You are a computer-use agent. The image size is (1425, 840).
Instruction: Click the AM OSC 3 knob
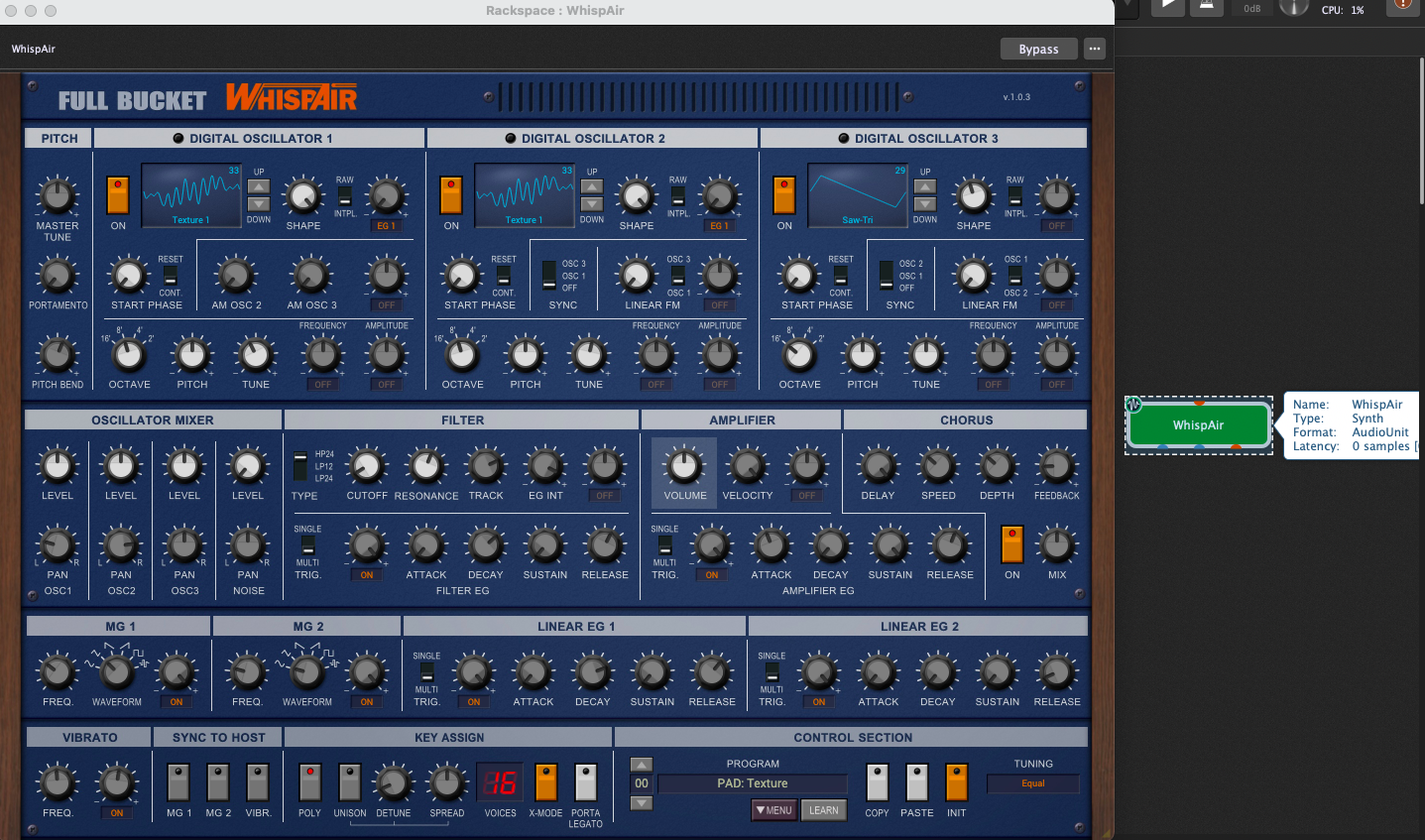tap(311, 276)
